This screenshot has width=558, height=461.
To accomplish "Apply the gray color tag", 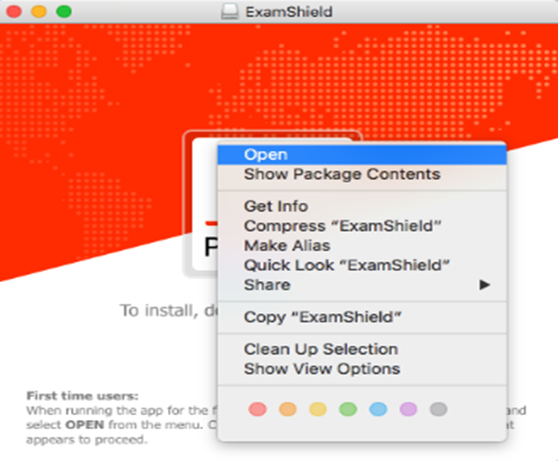I will point(438,409).
